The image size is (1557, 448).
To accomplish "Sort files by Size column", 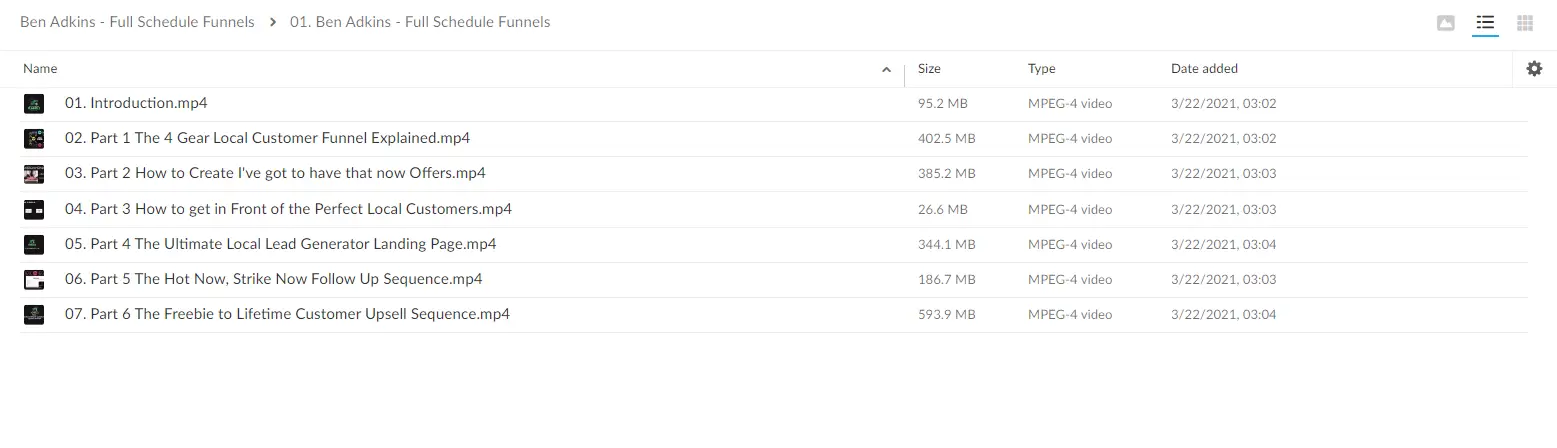I will tap(929, 69).
